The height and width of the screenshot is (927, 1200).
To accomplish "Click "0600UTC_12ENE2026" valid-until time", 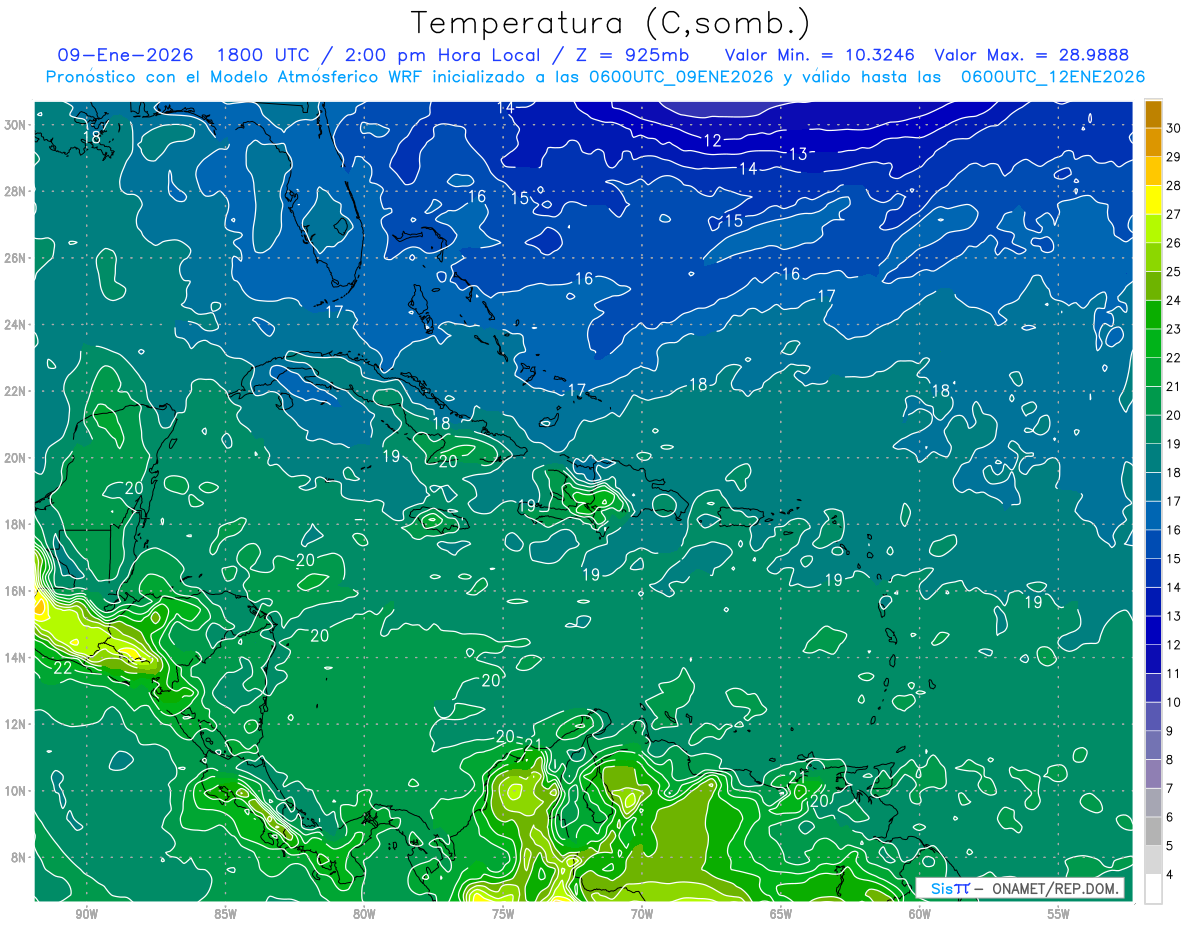I will click(x=1053, y=77).
